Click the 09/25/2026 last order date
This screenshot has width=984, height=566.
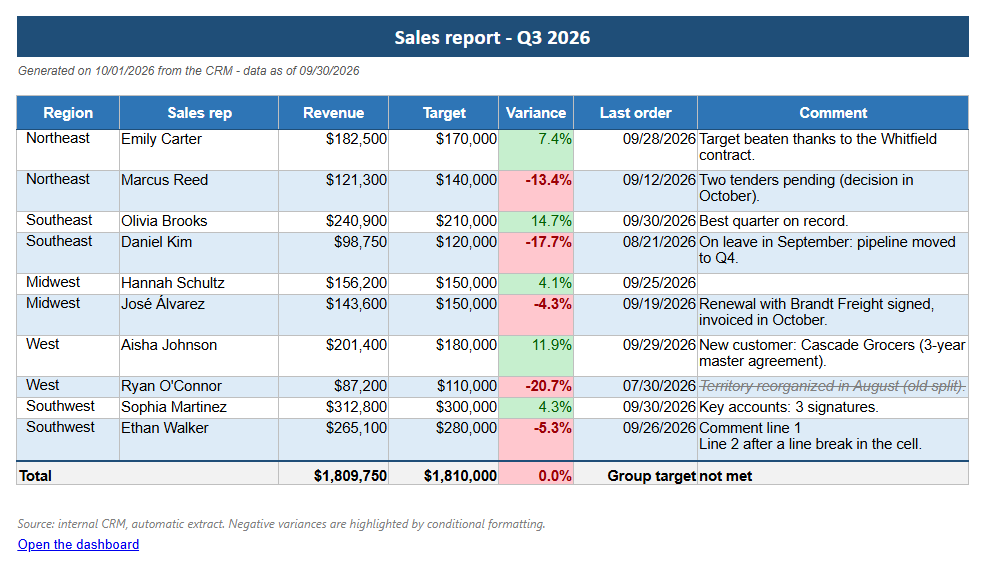(635, 284)
